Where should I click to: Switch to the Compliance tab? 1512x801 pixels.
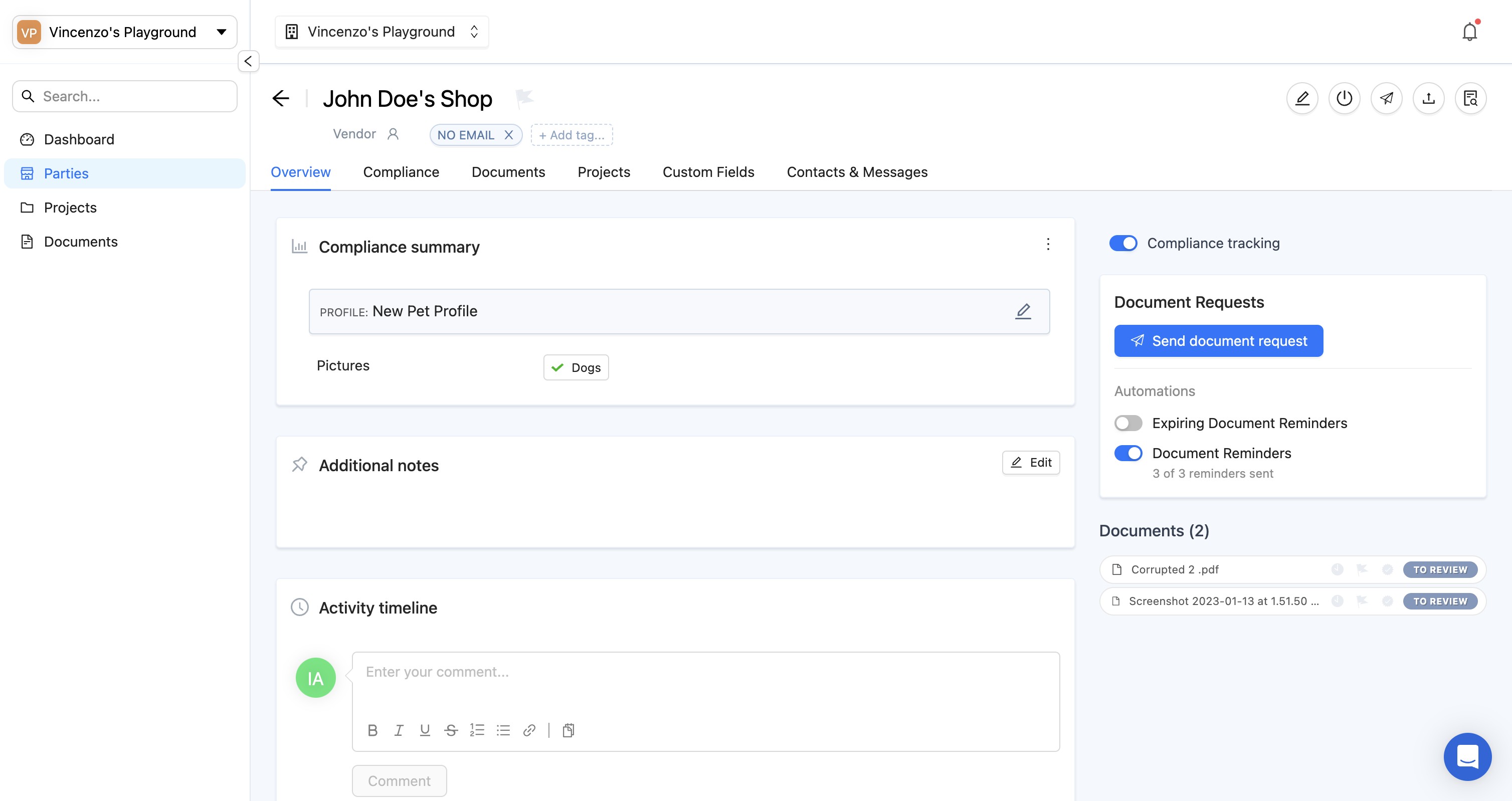pos(401,172)
